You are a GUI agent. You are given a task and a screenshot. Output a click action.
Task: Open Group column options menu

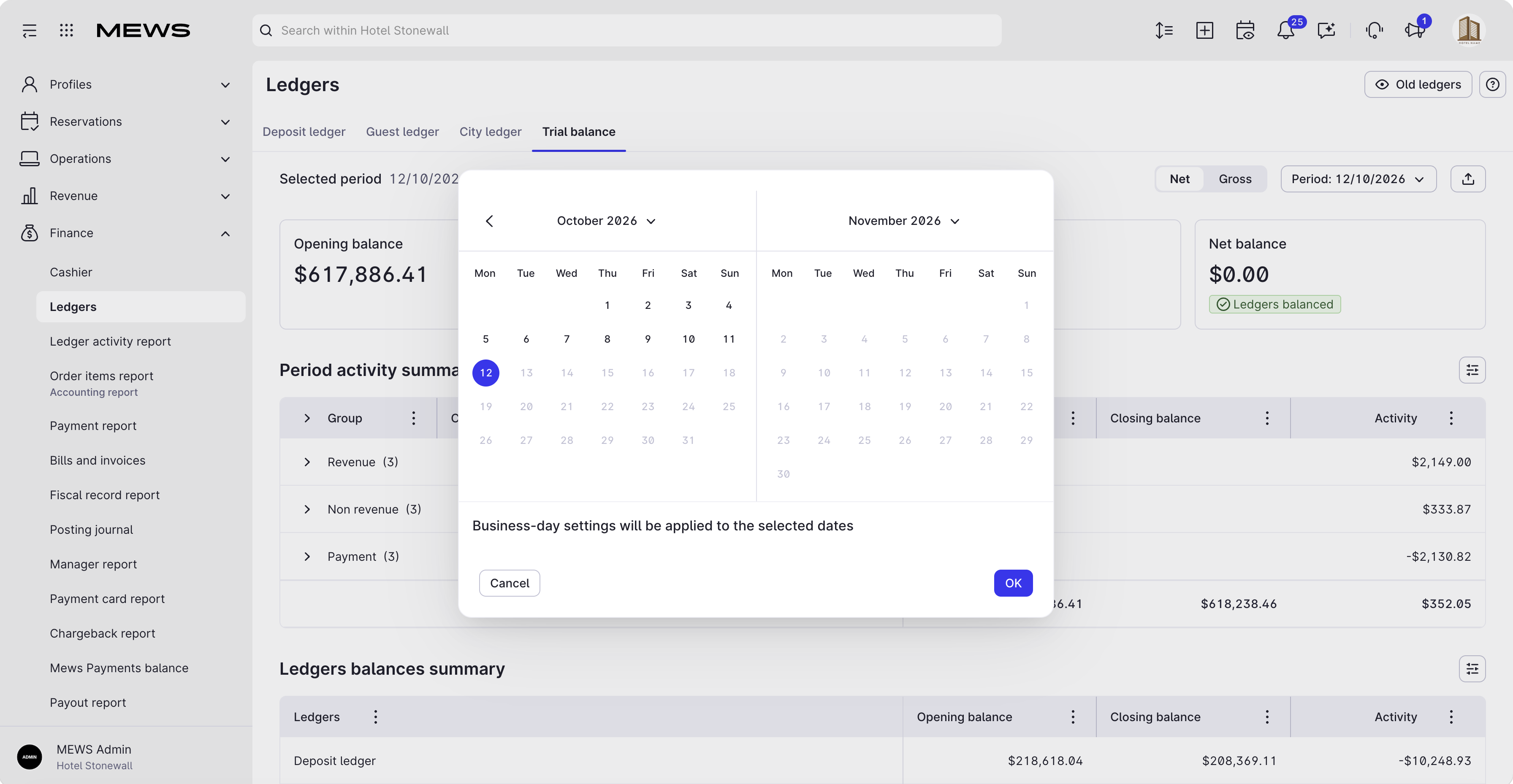coord(413,418)
